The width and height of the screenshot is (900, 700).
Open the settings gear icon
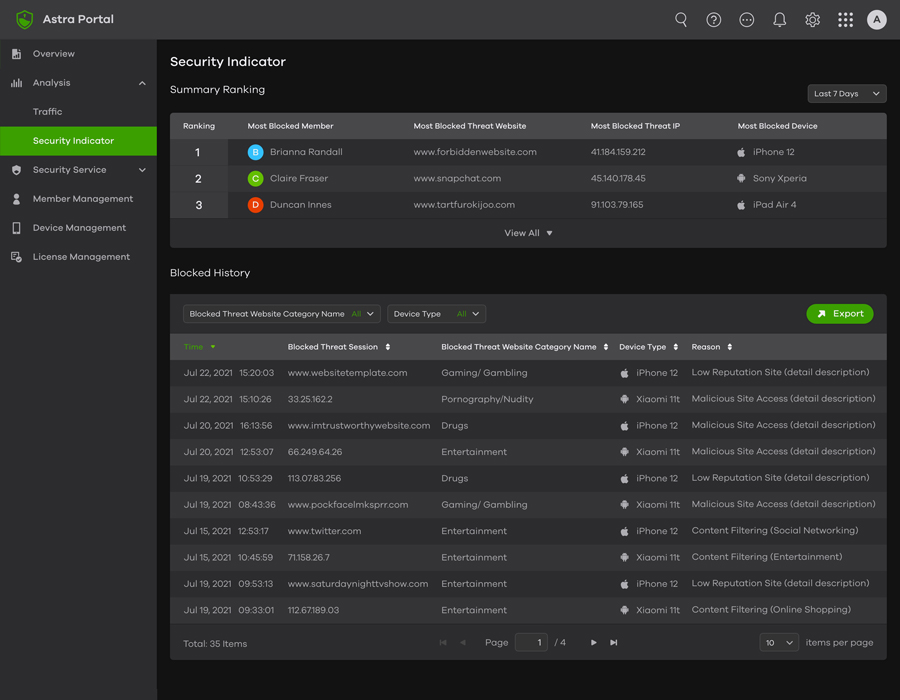[x=813, y=20]
